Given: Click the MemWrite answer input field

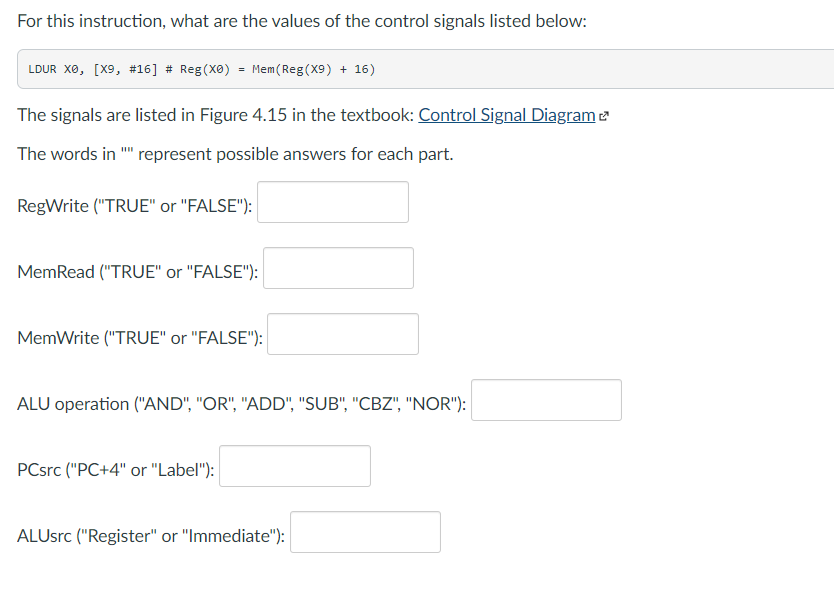Looking at the screenshot, I should [342, 333].
